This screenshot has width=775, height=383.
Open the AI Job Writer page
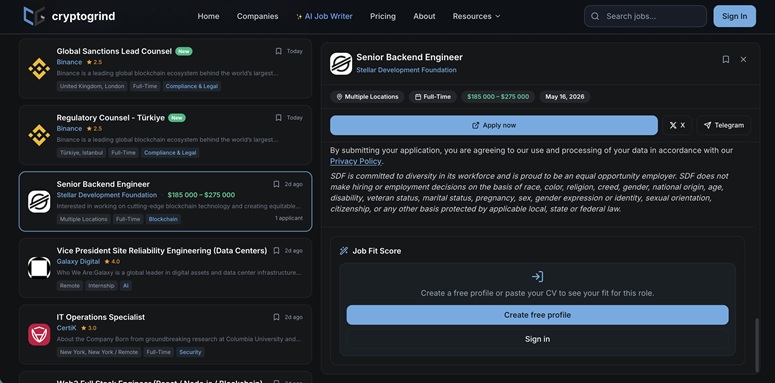[324, 16]
